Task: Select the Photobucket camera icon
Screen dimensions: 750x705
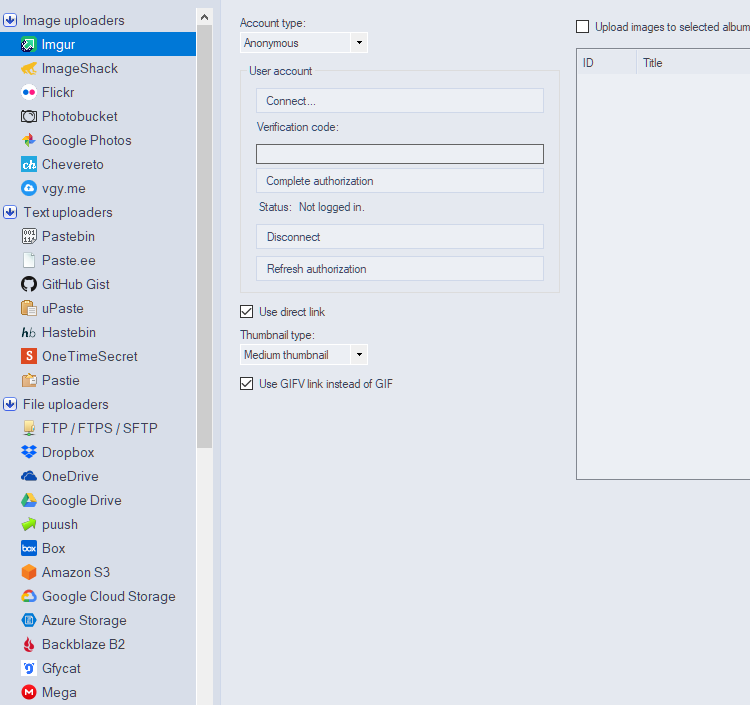Action: coord(29,116)
